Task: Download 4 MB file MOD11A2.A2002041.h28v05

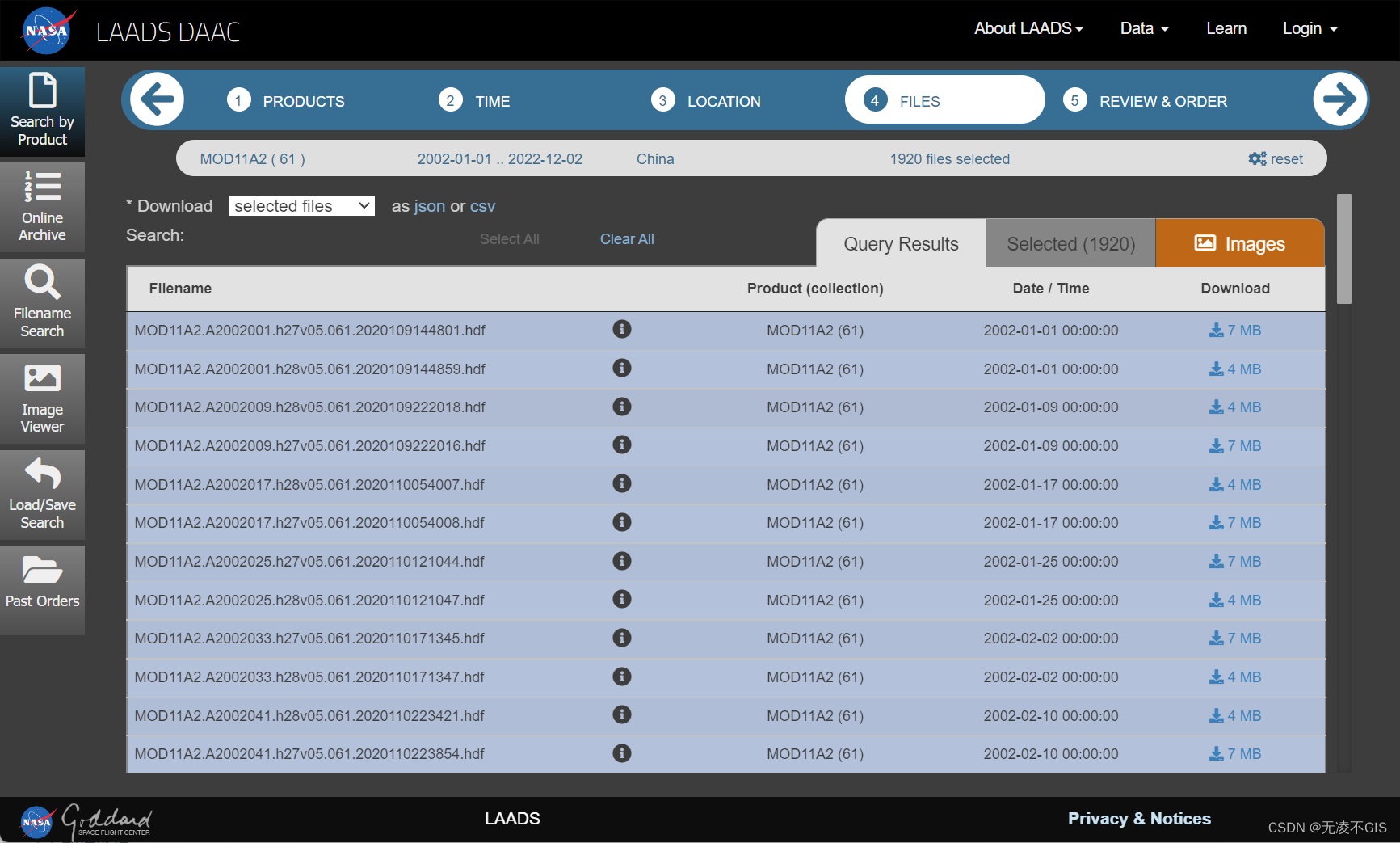Action: coord(1234,716)
